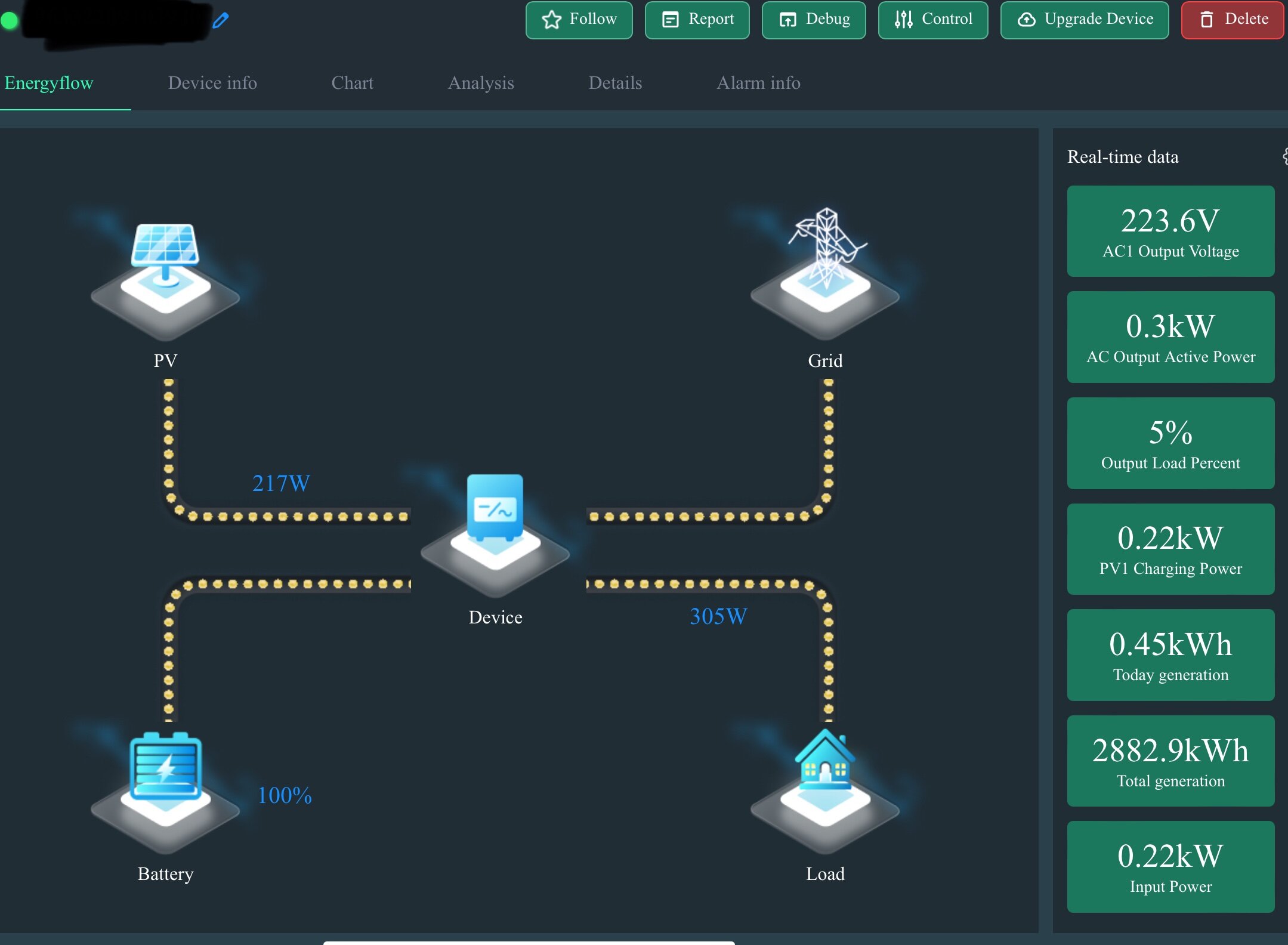Open device Control settings
This screenshot has width=1288, height=945.
click(x=933, y=20)
